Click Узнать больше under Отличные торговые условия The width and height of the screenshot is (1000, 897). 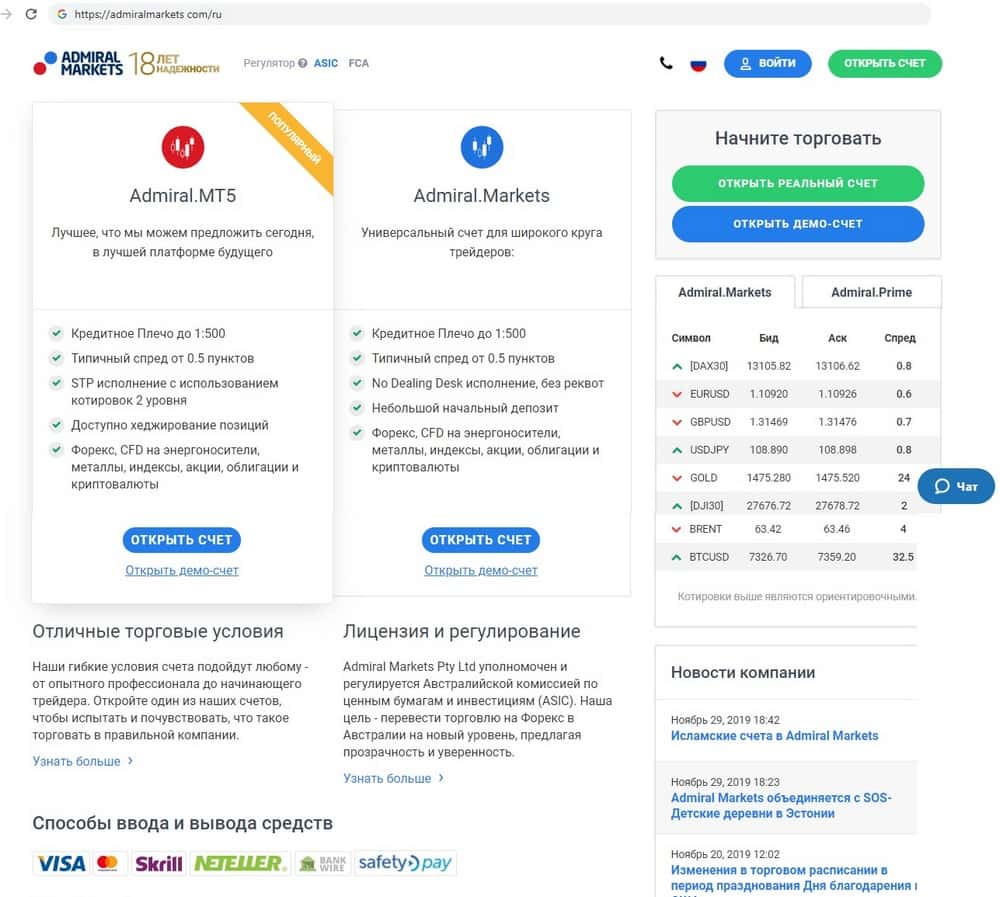[x=82, y=761]
